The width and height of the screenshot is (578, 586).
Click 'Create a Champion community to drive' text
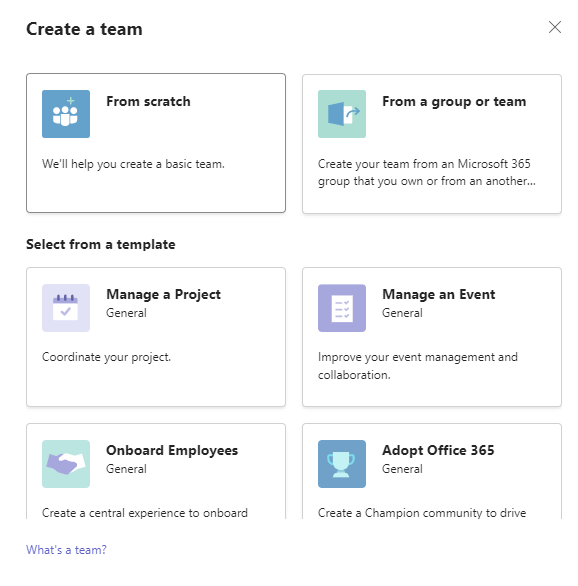click(422, 512)
